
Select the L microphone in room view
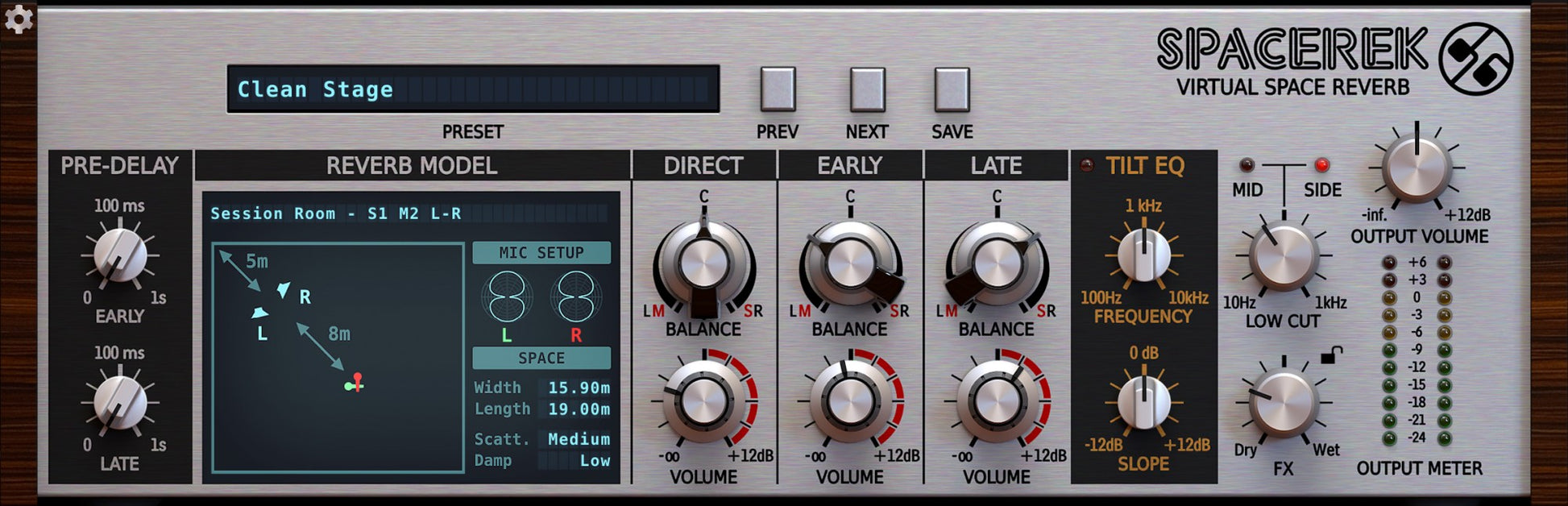[259, 313]
